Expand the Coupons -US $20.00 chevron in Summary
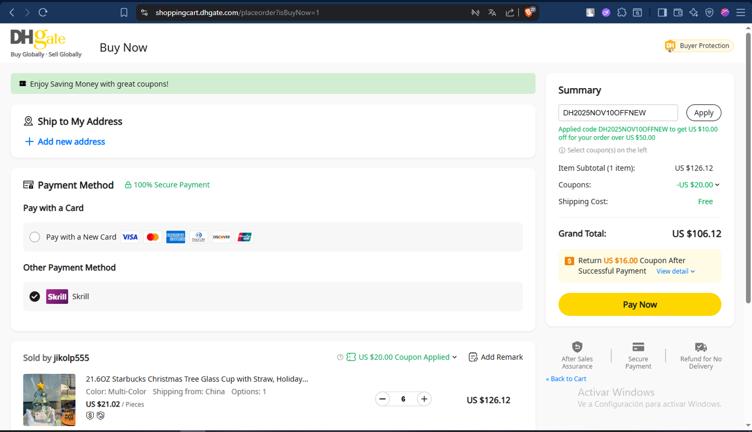This screenshot has width=752, height=432. click(x=717, y=185)
